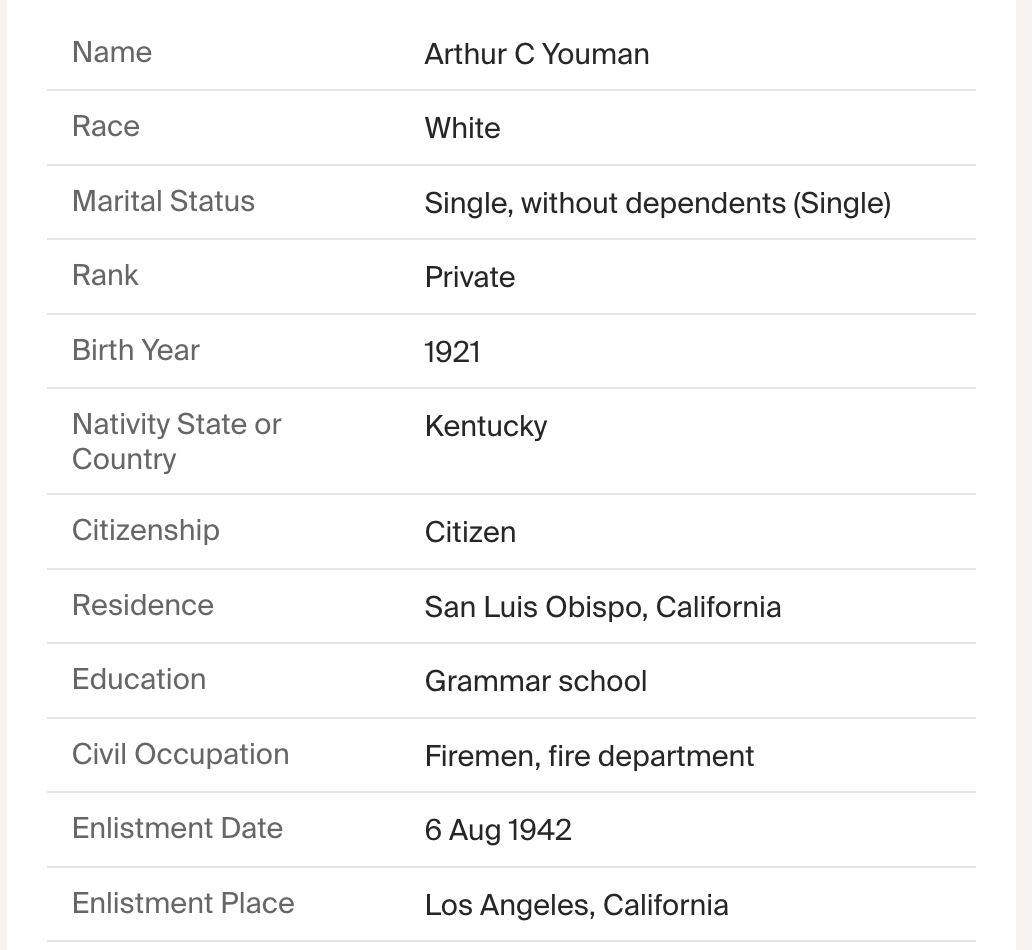Click the name value Arthur C Youman

[x=536, y=54]
